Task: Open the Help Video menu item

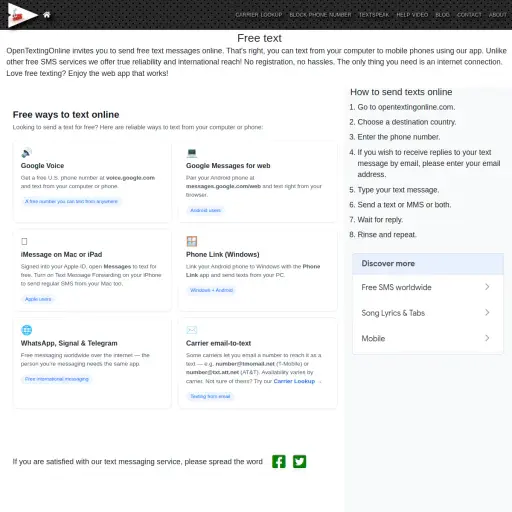Action: 412,15
